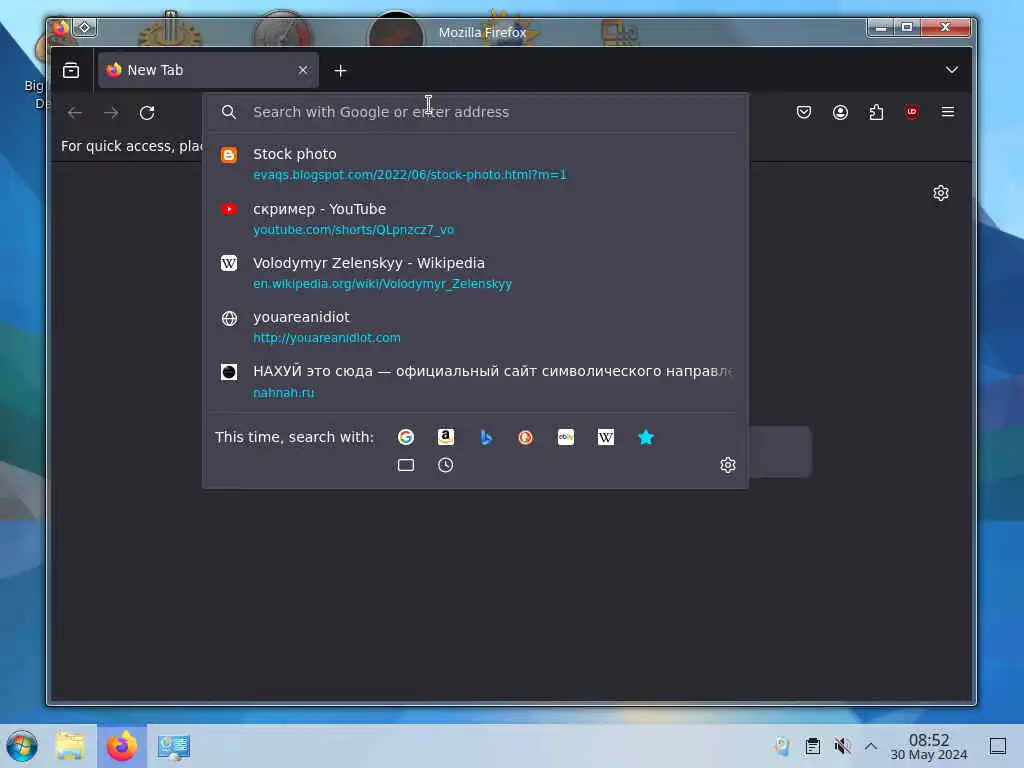Viewport: 1024px width, 768px height.
Task: Expand hidden system tray icons
Action: pos(871,746)
